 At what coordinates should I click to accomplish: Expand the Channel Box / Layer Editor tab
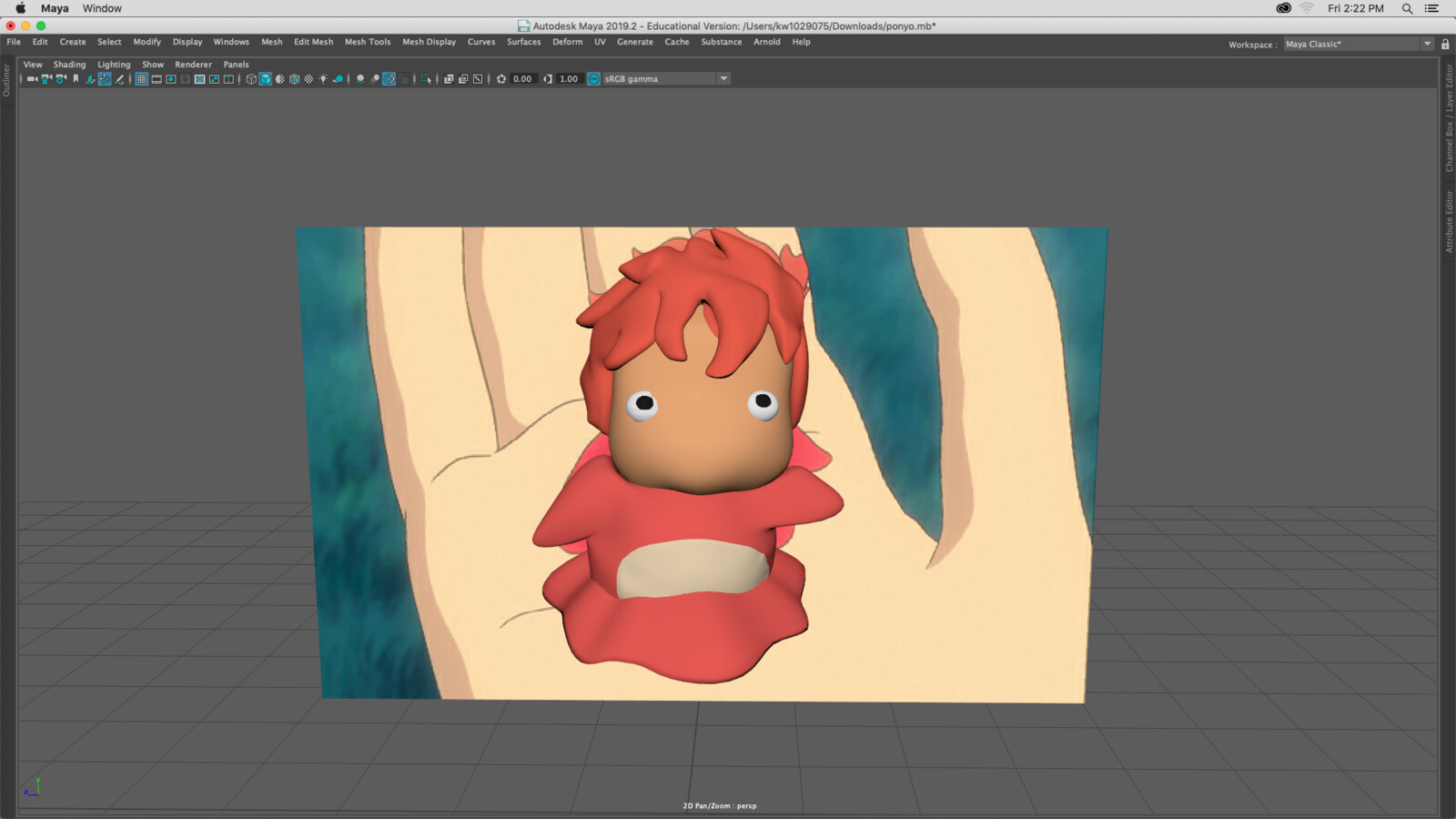[x=1449, y=118]
